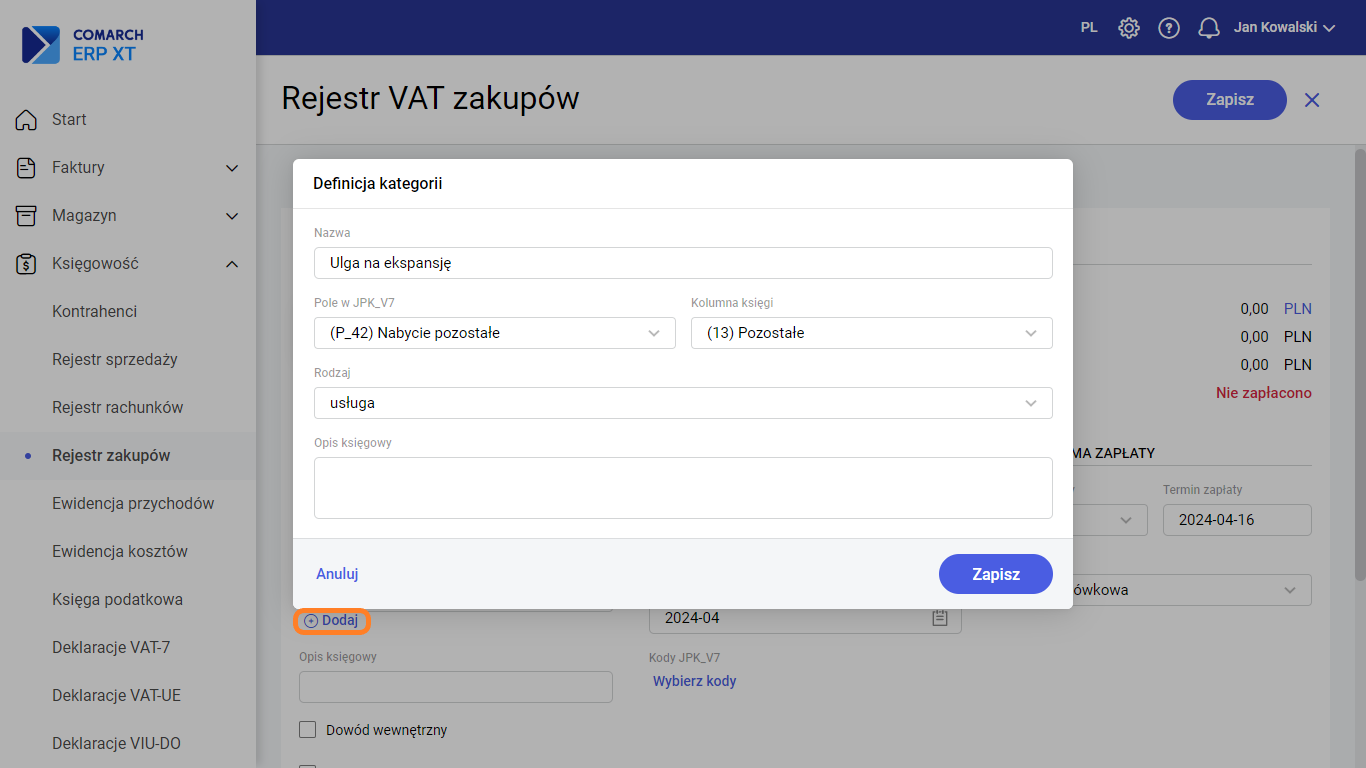Image resolution: width=1366 pixels, height=768 pixels.
Task: Collapse the Księgowość menu section
Action: coord(232,264)
